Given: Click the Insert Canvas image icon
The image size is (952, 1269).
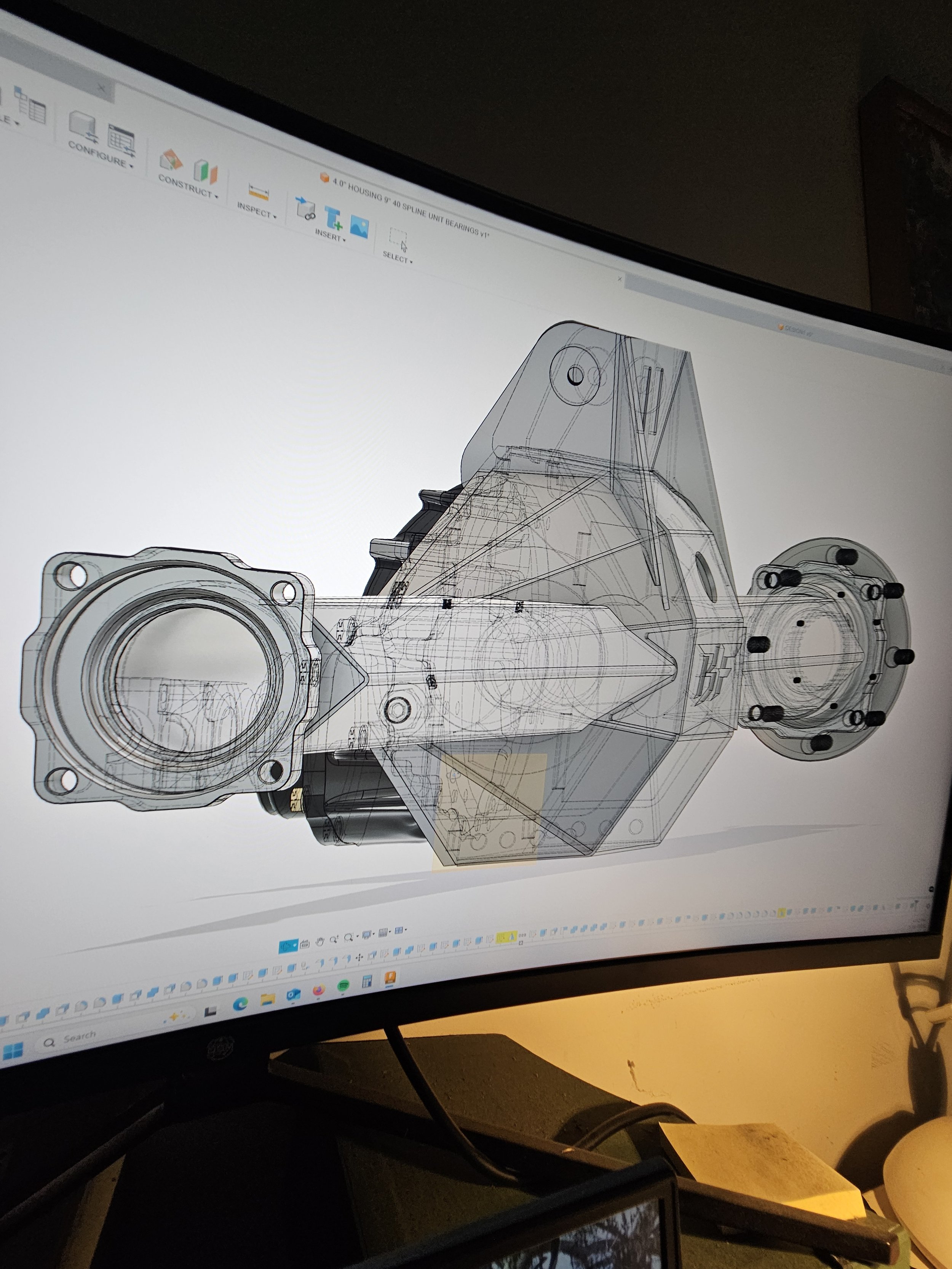Looking at the screenshot, I should 359,224.
